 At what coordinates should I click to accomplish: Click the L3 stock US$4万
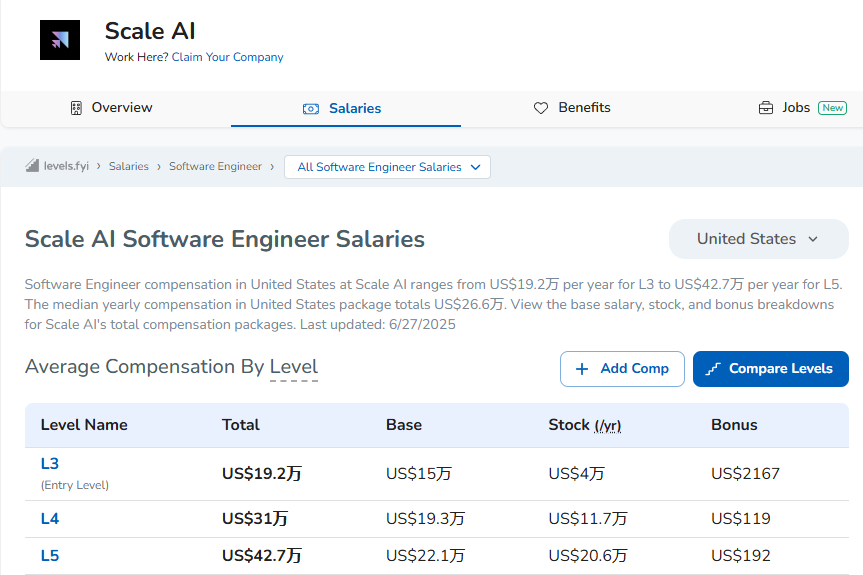click(x=576, y=474)
